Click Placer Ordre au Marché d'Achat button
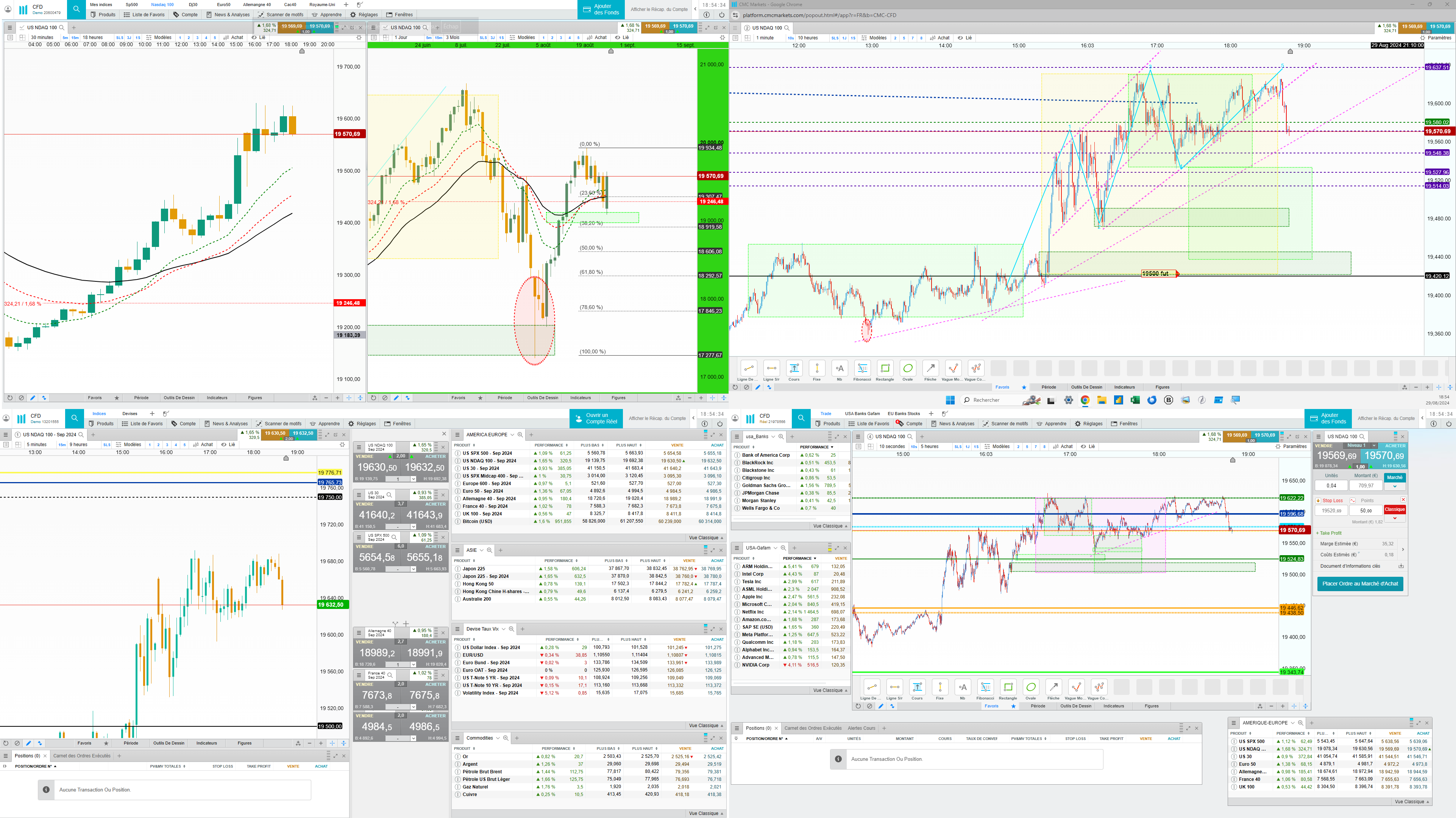This screenshot has height=818, width=1456. pos(1360,584)
